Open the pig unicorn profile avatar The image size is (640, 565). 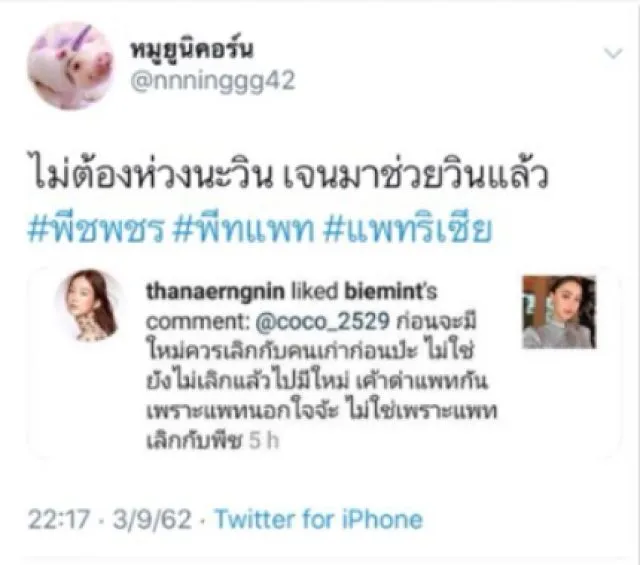70,66
